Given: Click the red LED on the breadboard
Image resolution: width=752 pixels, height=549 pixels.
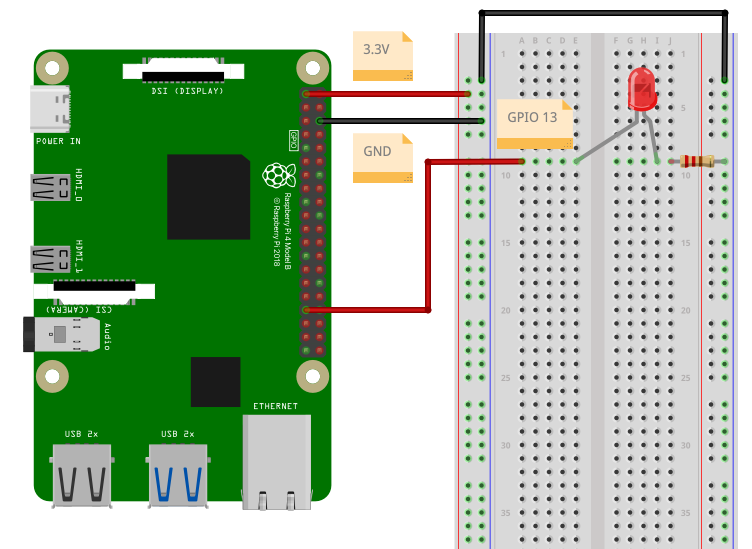Looking at the screenshot, I should coord(642,90).
